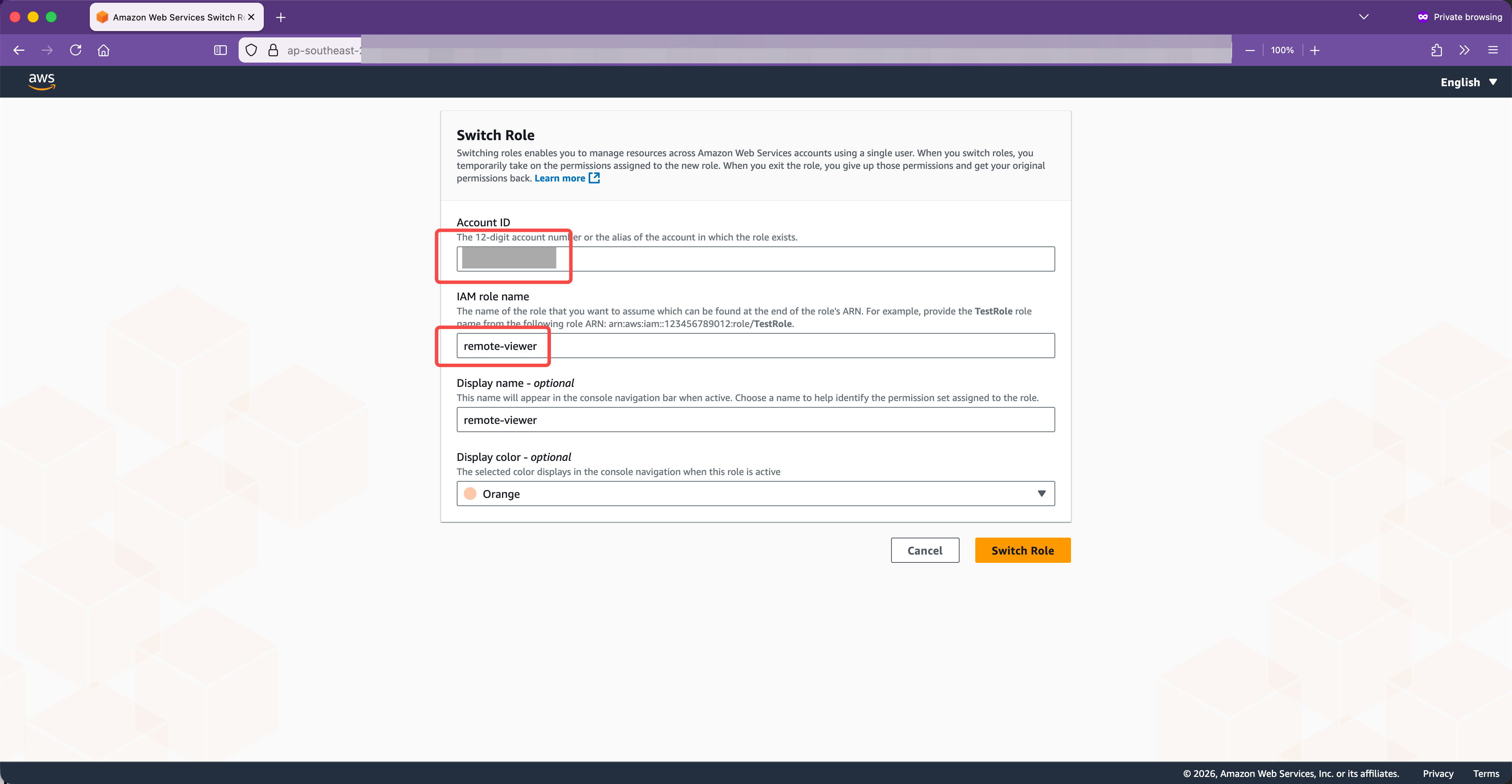
Task: Go to browser home page icon
Action: pos(104,50)
